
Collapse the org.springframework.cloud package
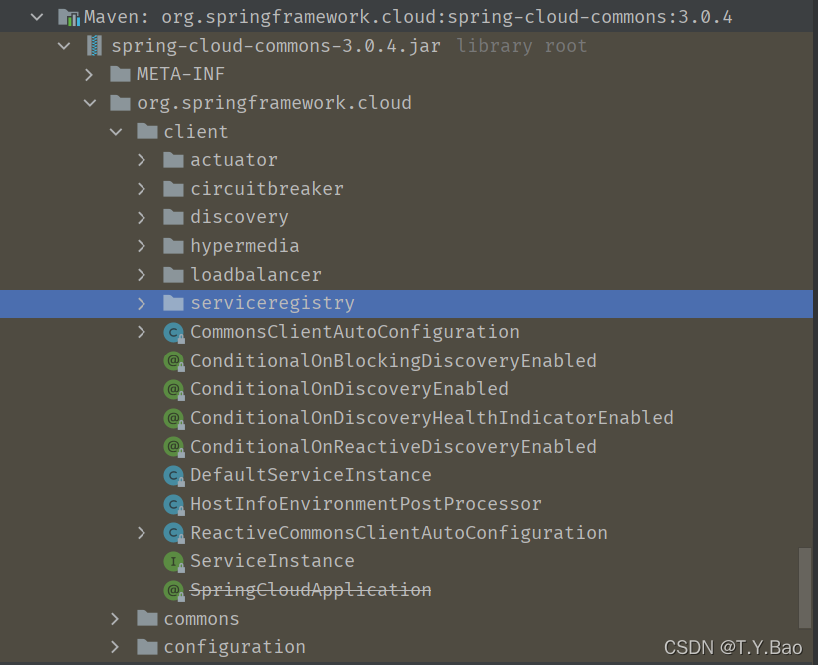[90, 103]
